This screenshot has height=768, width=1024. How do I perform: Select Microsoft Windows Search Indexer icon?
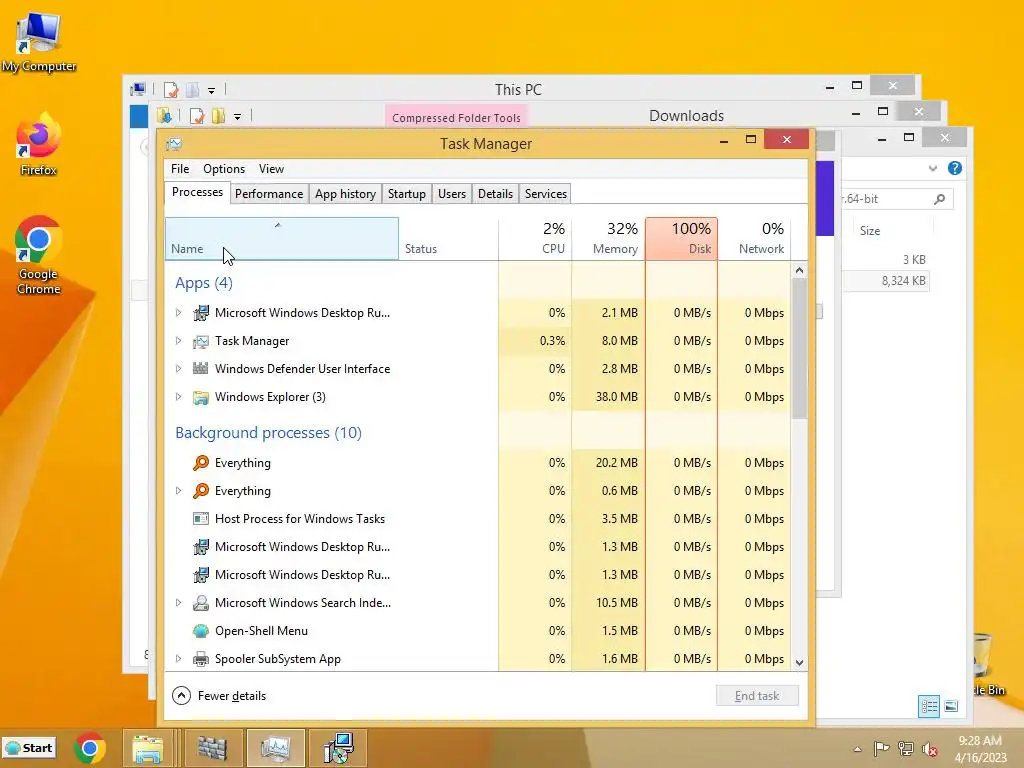(200, 603)
